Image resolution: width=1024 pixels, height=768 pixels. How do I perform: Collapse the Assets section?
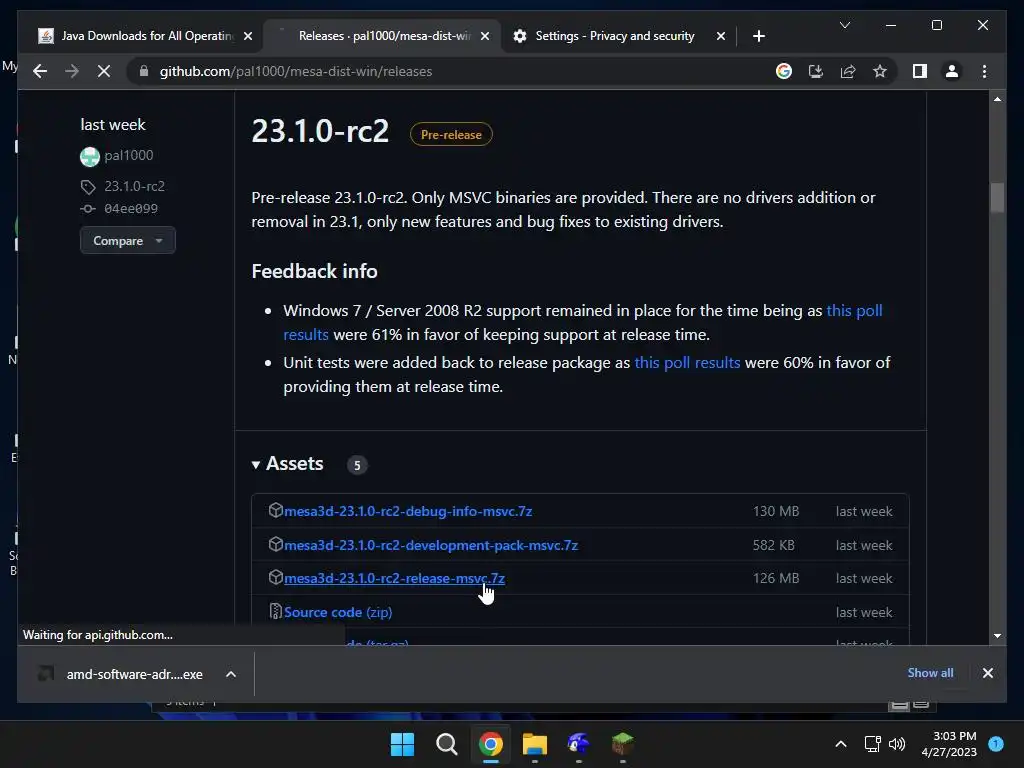point(287,464)
